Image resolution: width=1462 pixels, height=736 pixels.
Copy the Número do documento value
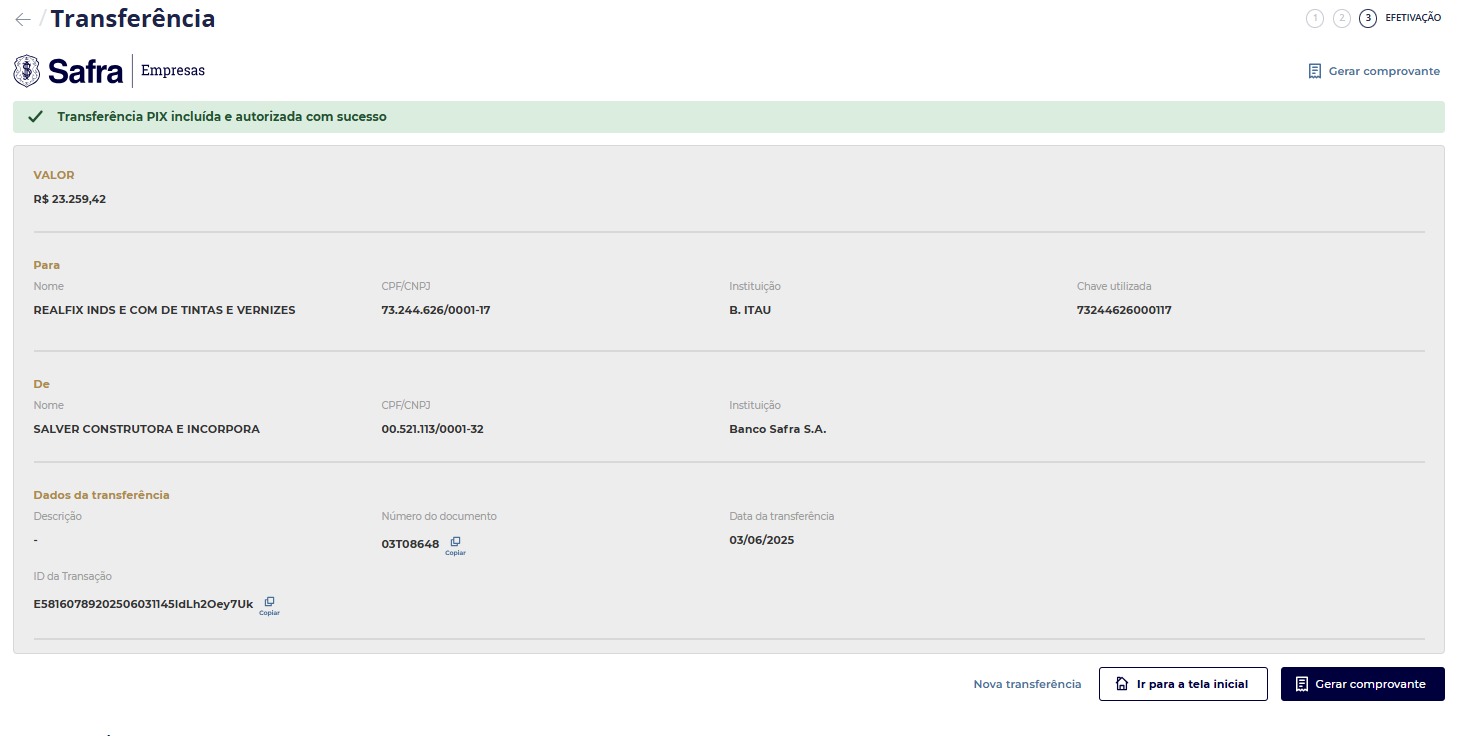point(455,543)
